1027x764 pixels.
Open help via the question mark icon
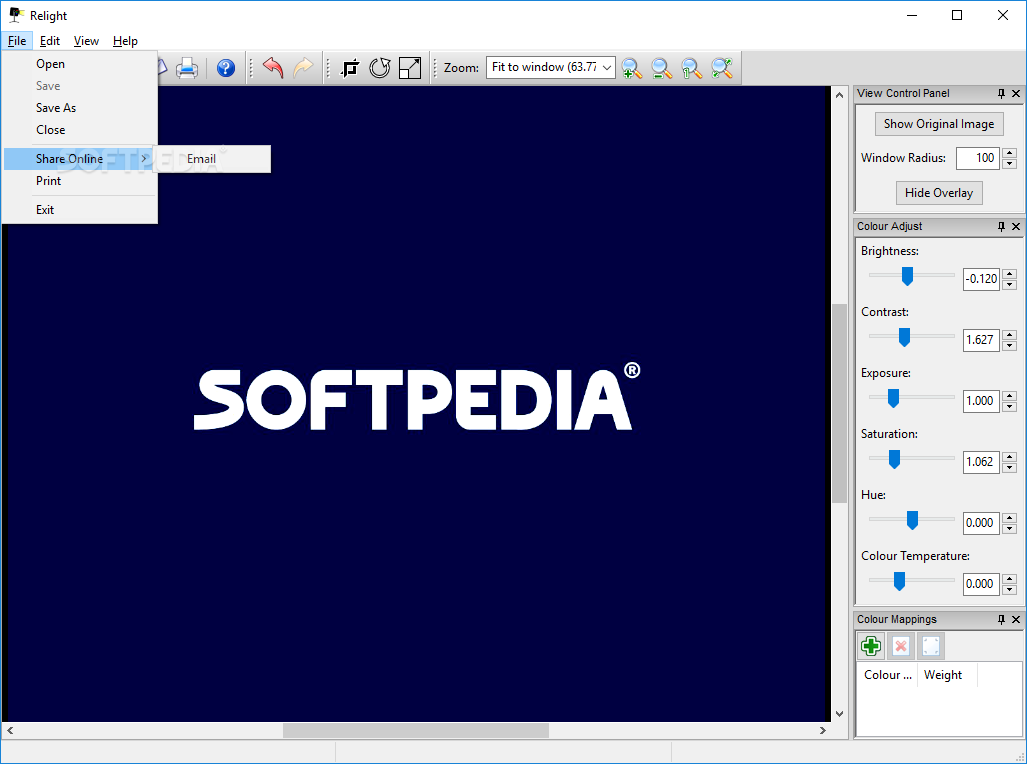[226, 68]
